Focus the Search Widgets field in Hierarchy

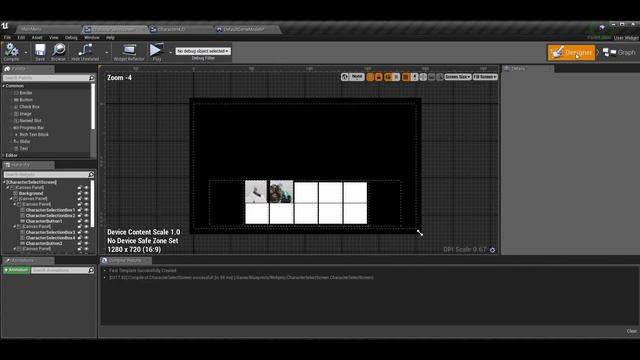pos(46,175)
